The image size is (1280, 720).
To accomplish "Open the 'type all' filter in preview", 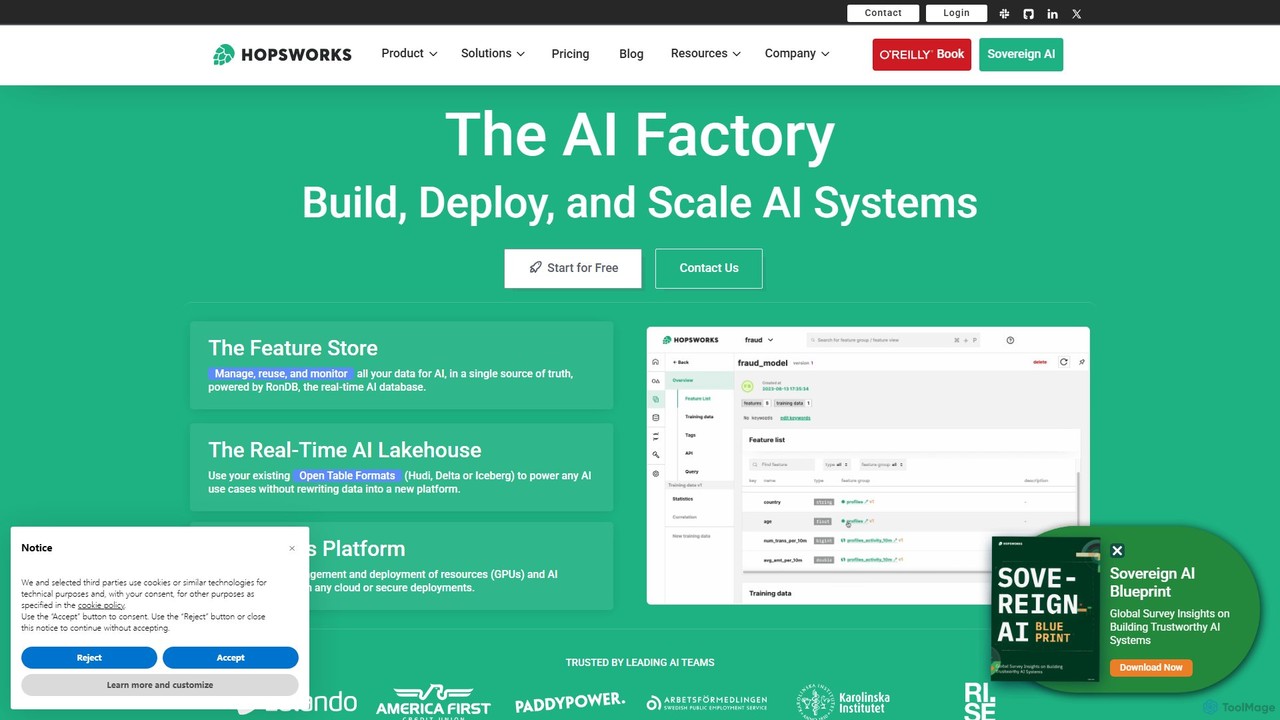I will (x=836, y=464).
